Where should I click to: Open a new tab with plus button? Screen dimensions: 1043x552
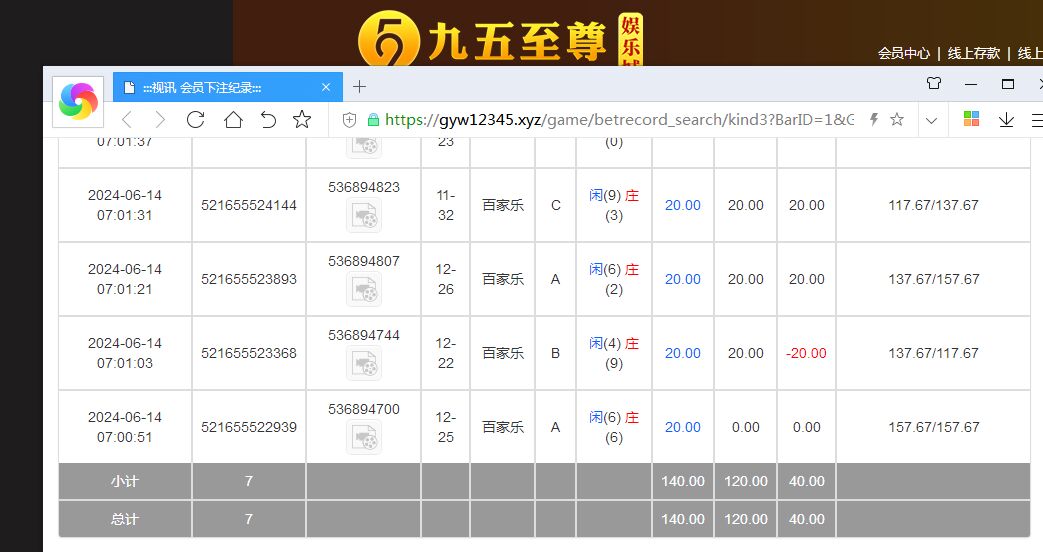(360, 87)
